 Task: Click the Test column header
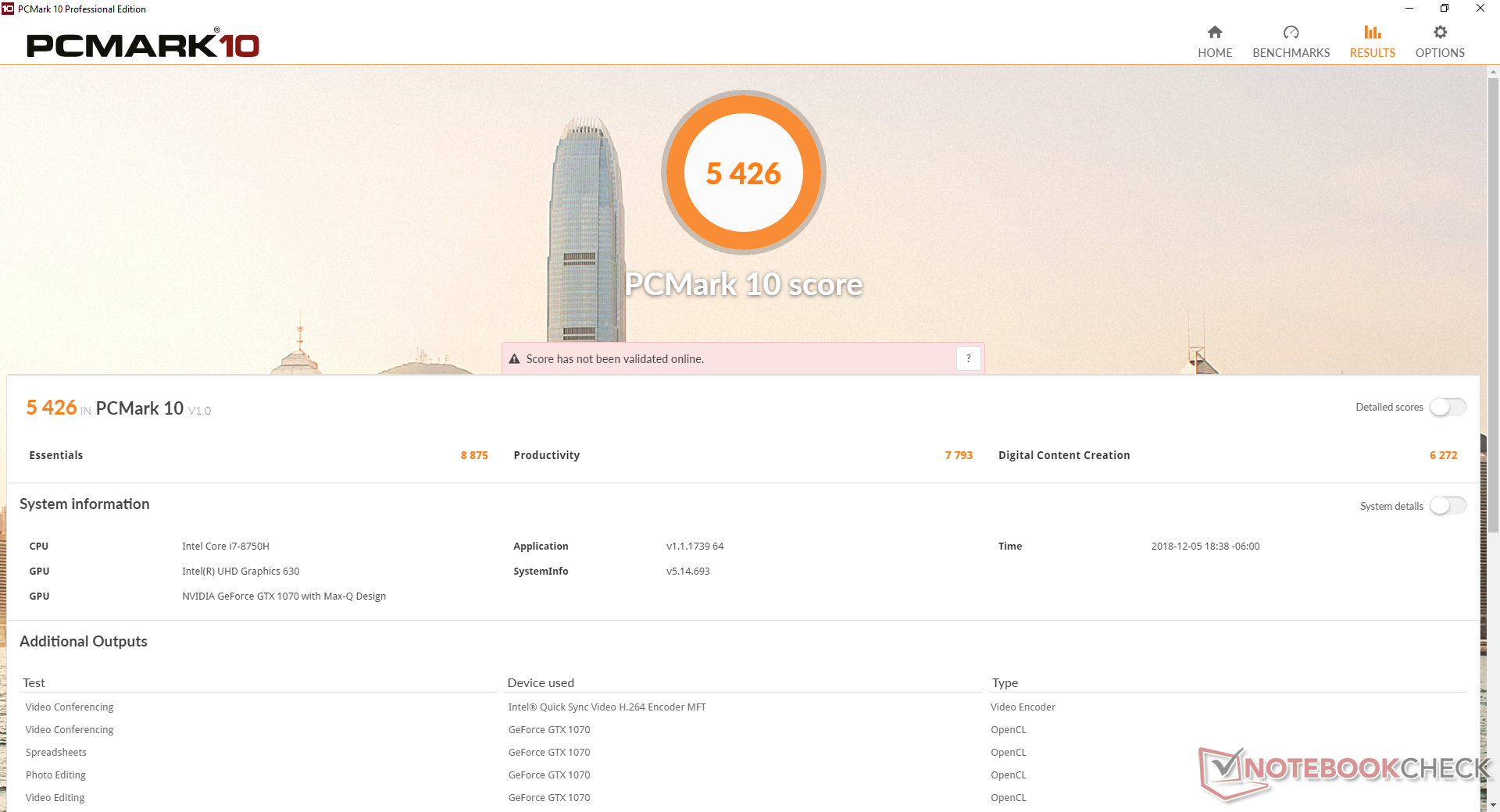(34, 683)
